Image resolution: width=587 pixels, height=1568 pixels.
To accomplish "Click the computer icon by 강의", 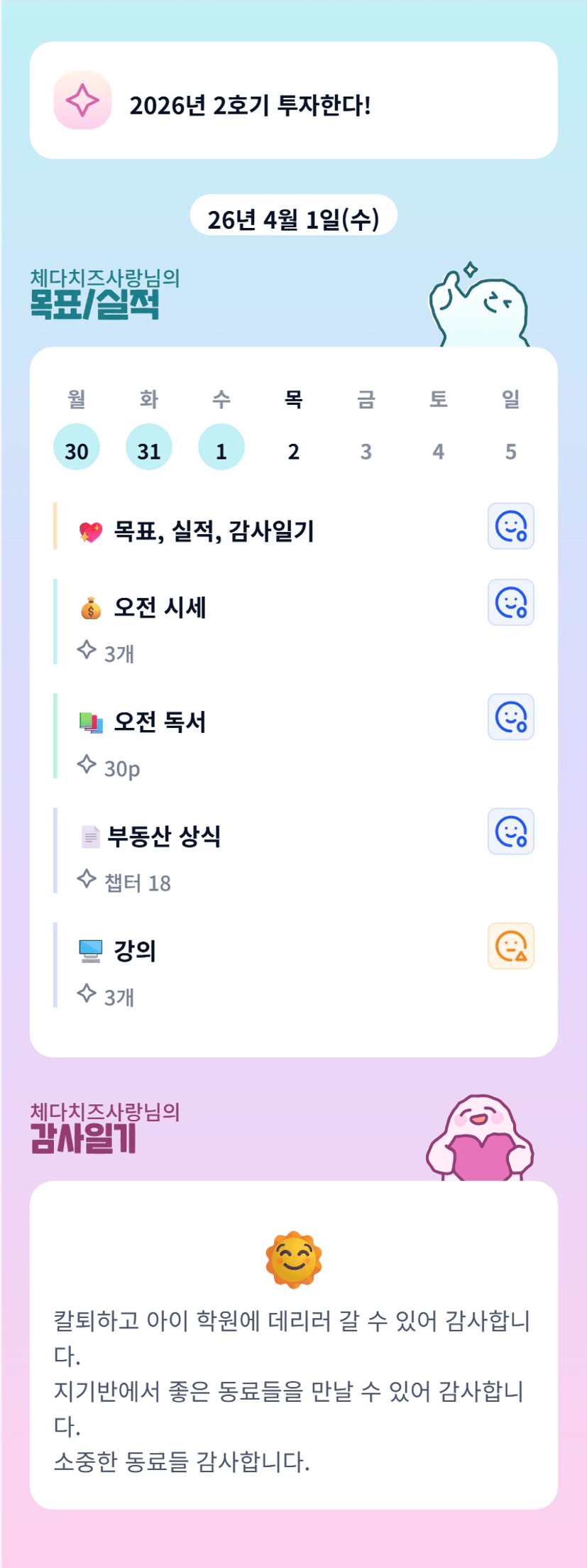I will [x=91, y=950].
